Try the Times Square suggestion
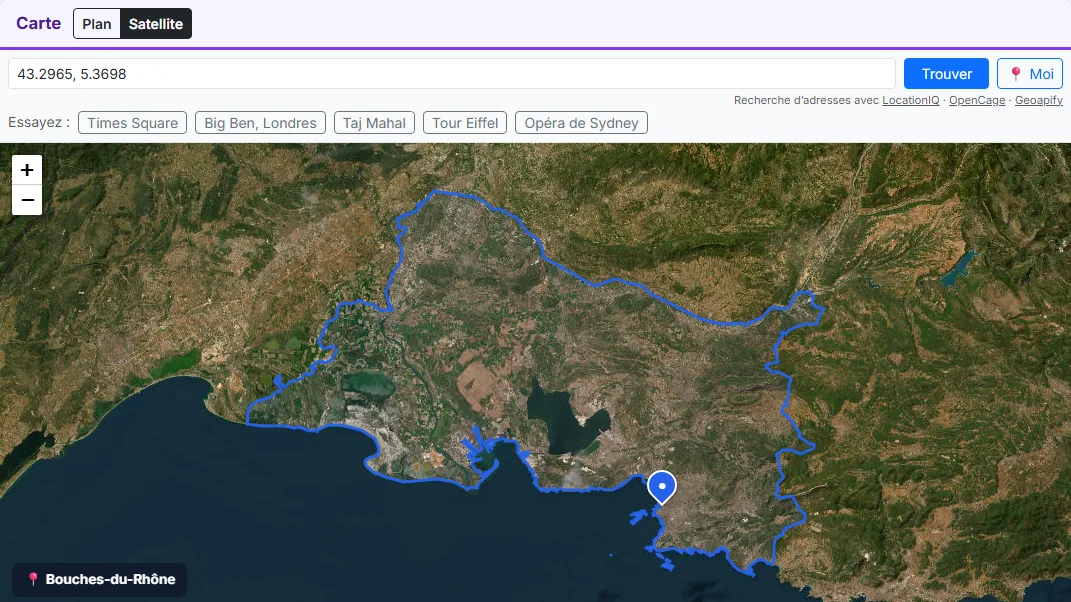 pos(133,123)
